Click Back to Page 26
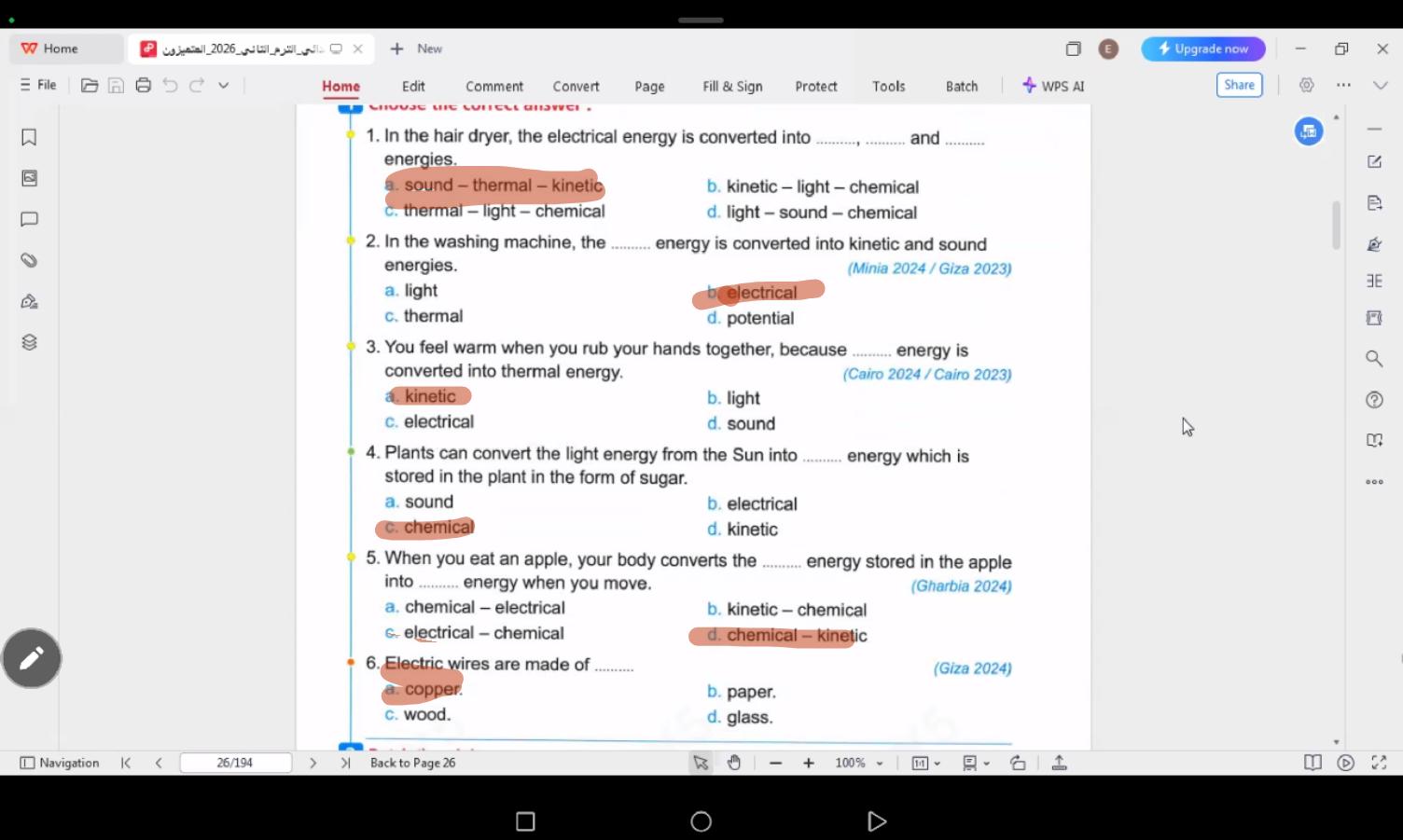The height and width of the screenshot is (840, 1403). [412, 763]
